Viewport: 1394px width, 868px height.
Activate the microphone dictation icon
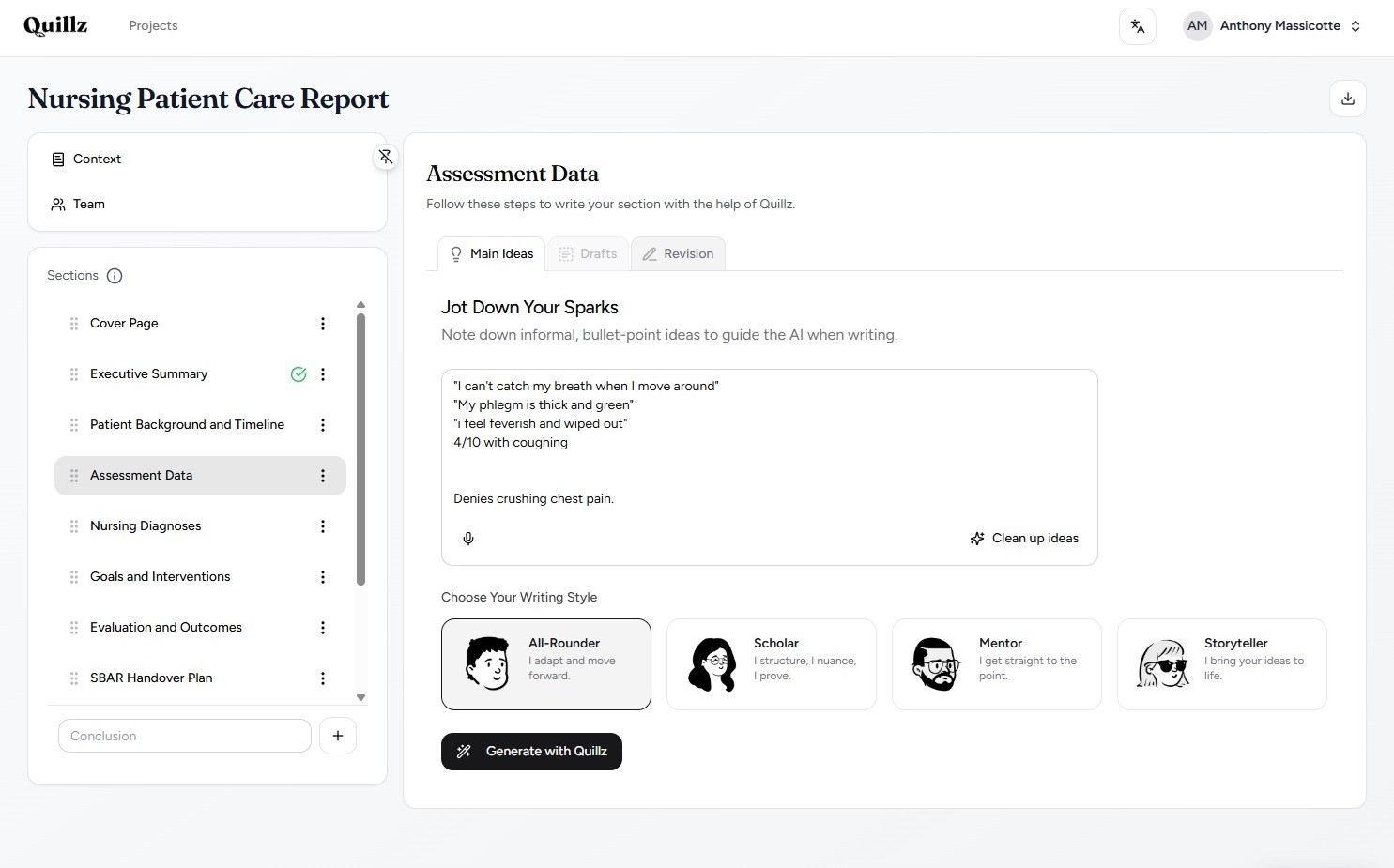point(467,539)
